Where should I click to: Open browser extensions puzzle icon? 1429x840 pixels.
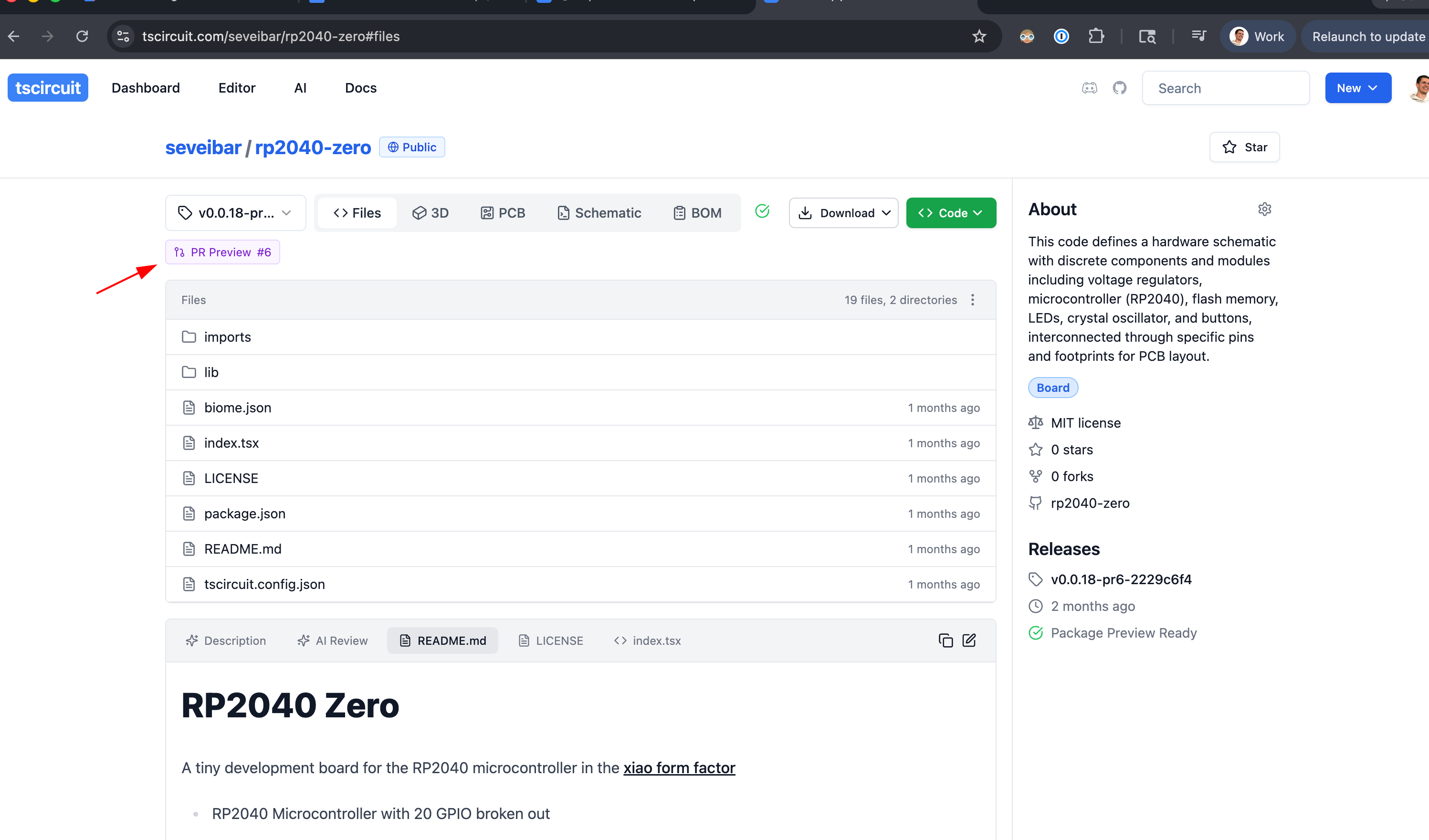(x=1095, y=37)
